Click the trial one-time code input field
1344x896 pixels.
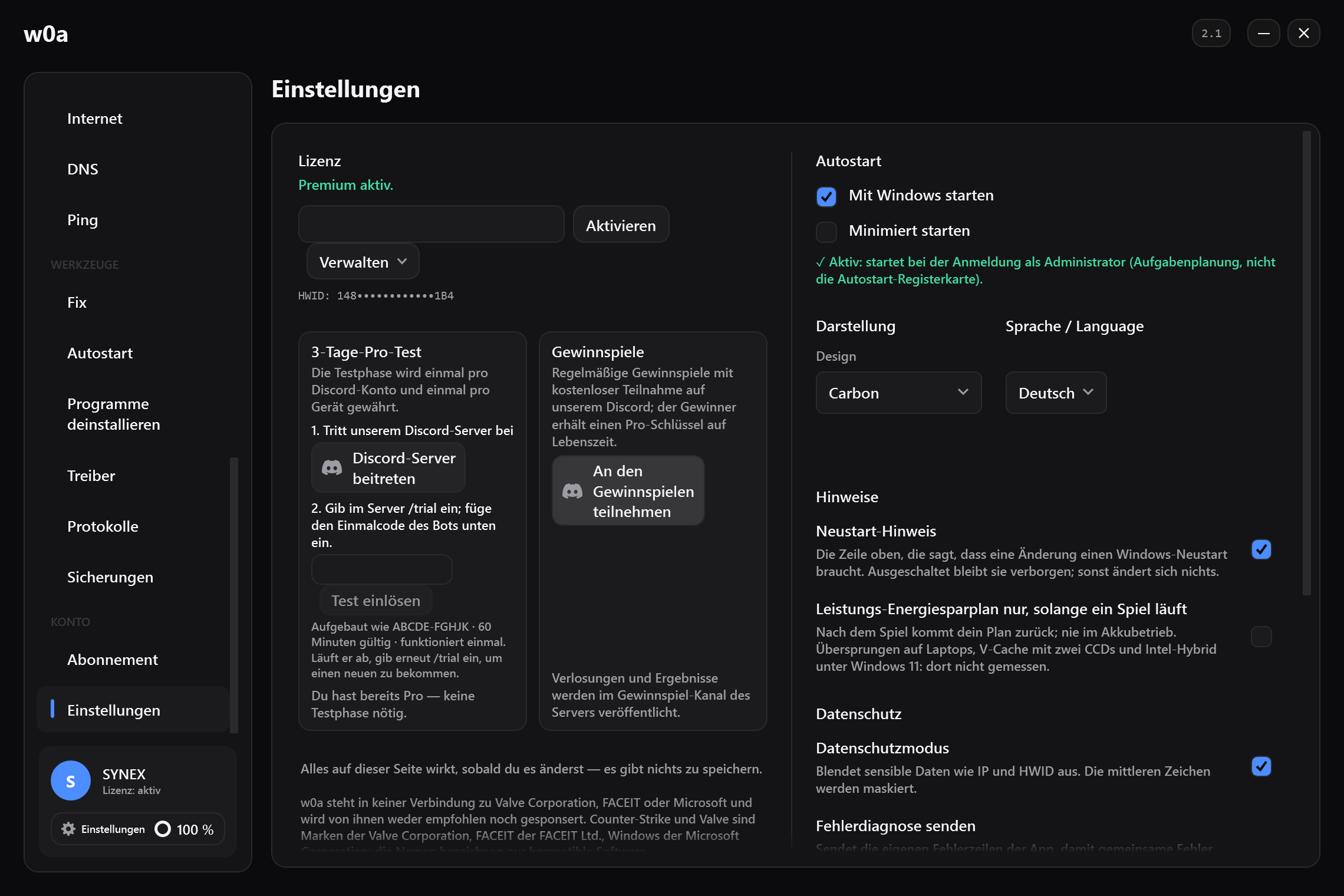382,569
